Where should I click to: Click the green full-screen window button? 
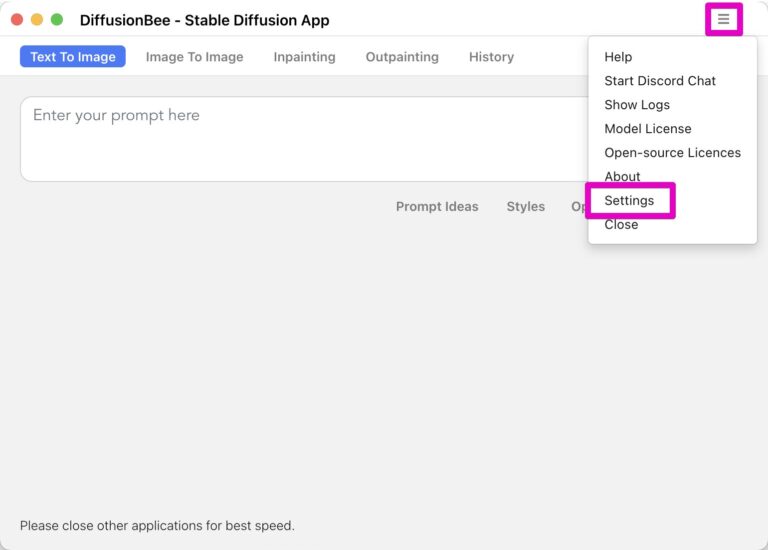point(57,20)
